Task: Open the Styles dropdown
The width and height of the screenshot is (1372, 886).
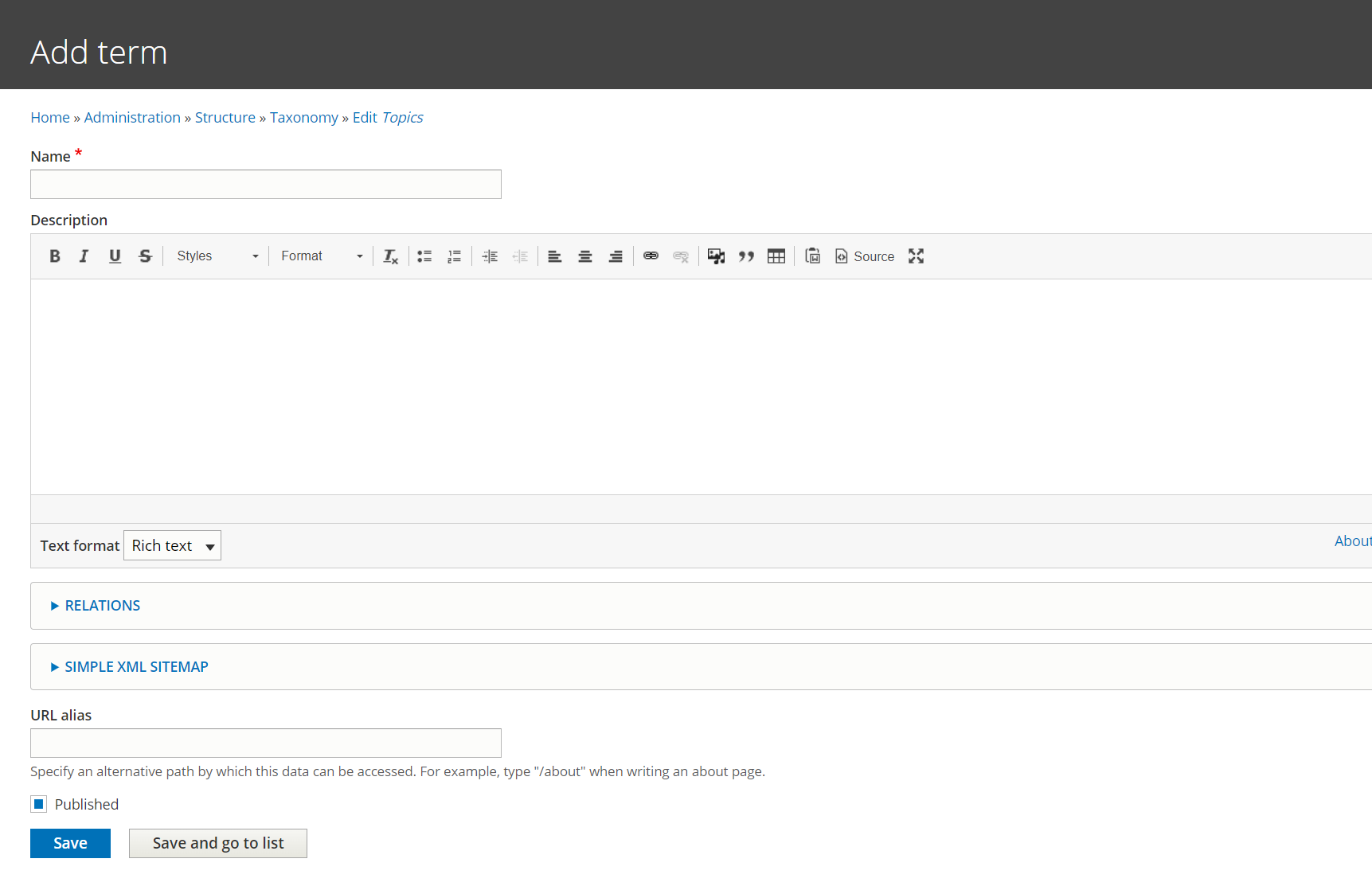Action: 217,256
